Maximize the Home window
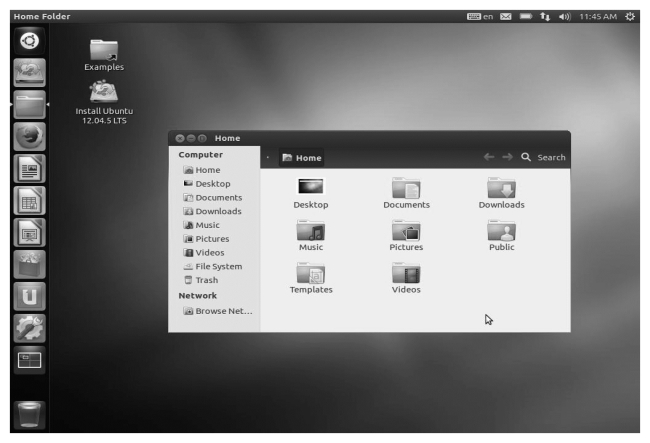The width and height of the screenshot is (650, 443). point(202,138)
